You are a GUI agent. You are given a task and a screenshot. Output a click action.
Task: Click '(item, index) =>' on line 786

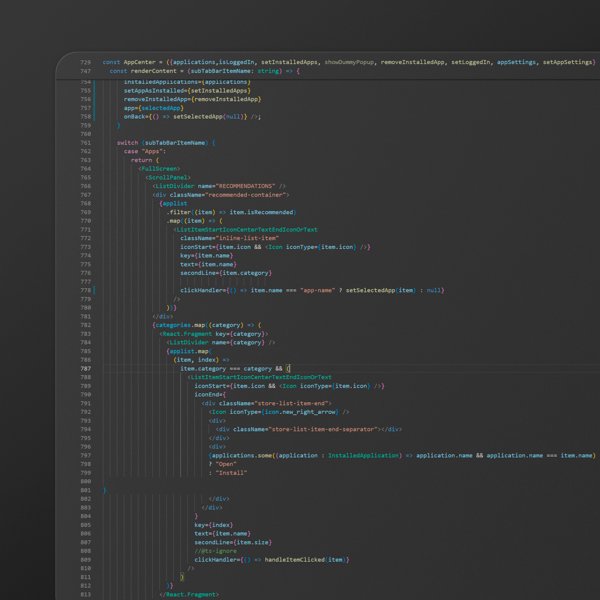click(x=201, y=360)
